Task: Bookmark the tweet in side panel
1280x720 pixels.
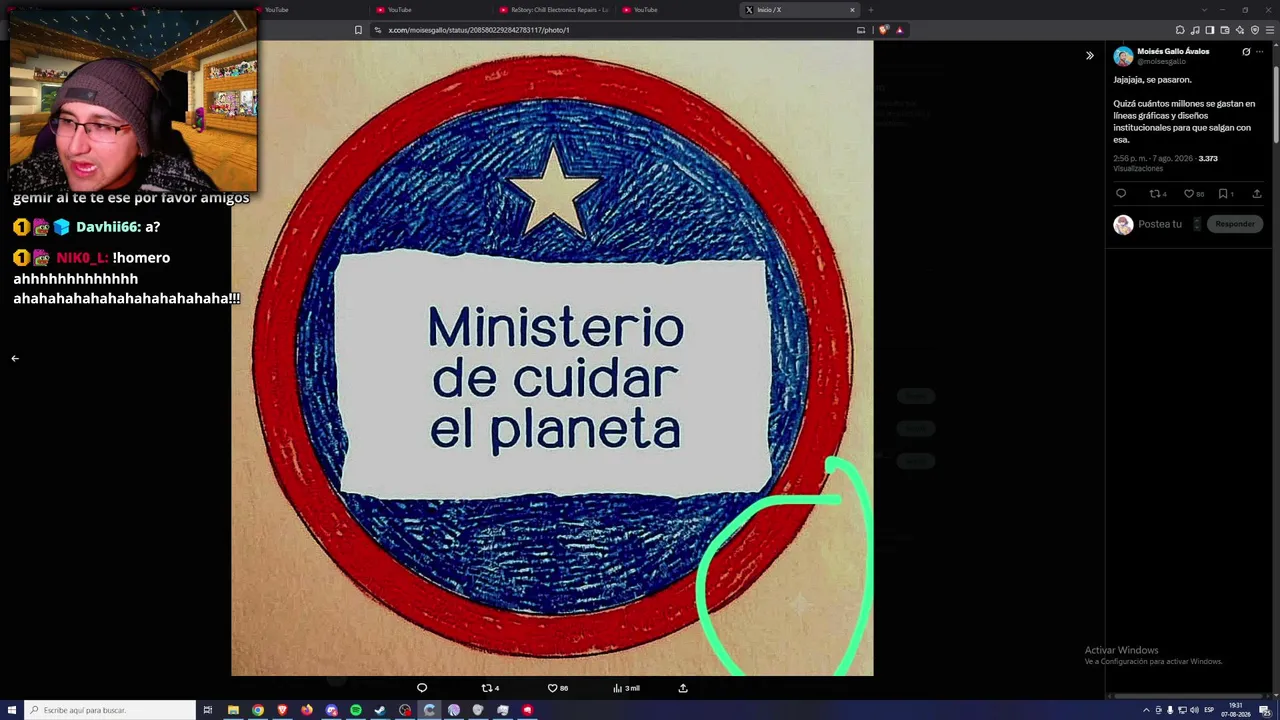Action: [x=1225, y=194]
